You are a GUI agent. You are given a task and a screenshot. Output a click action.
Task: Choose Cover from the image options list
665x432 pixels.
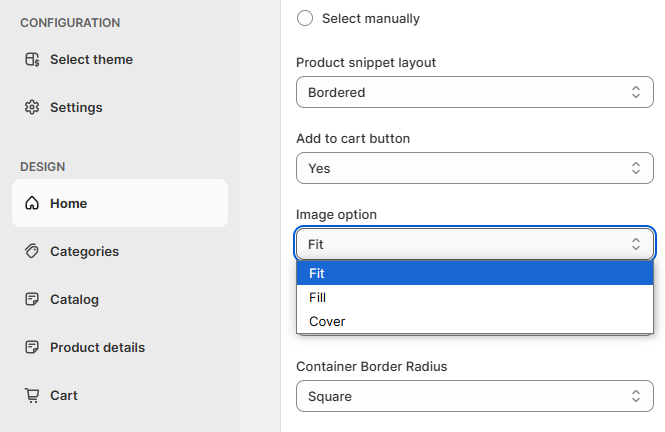[475, 321]
